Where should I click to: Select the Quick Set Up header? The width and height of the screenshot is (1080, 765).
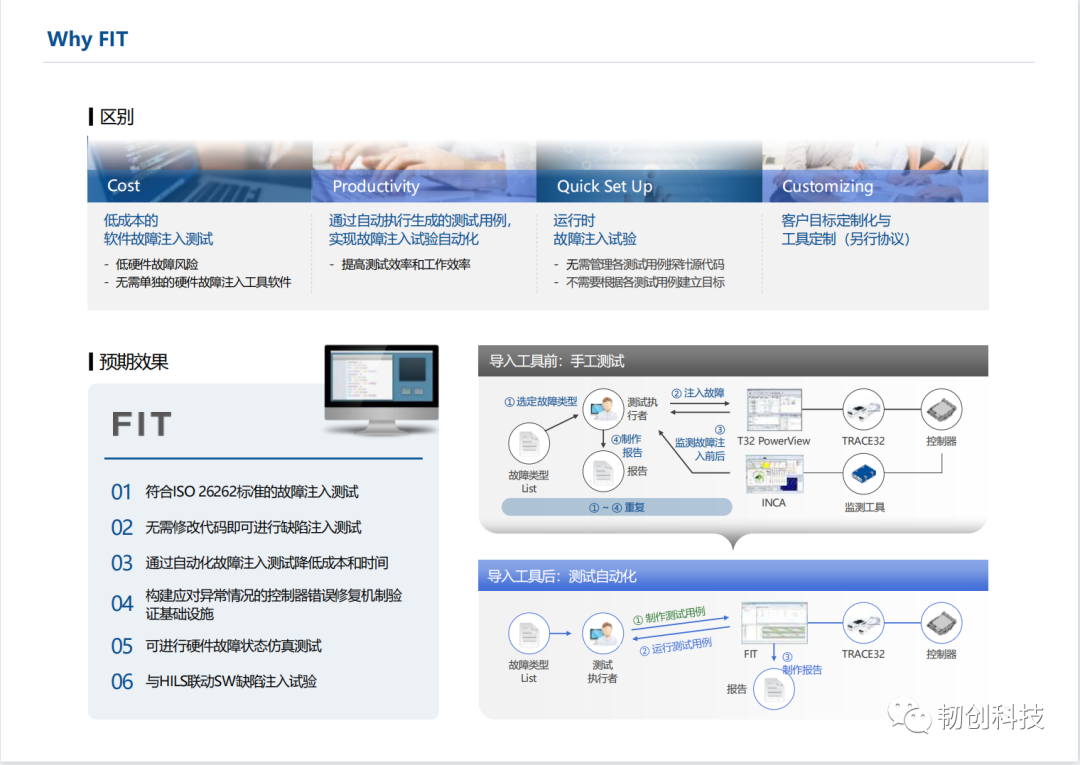604,186
